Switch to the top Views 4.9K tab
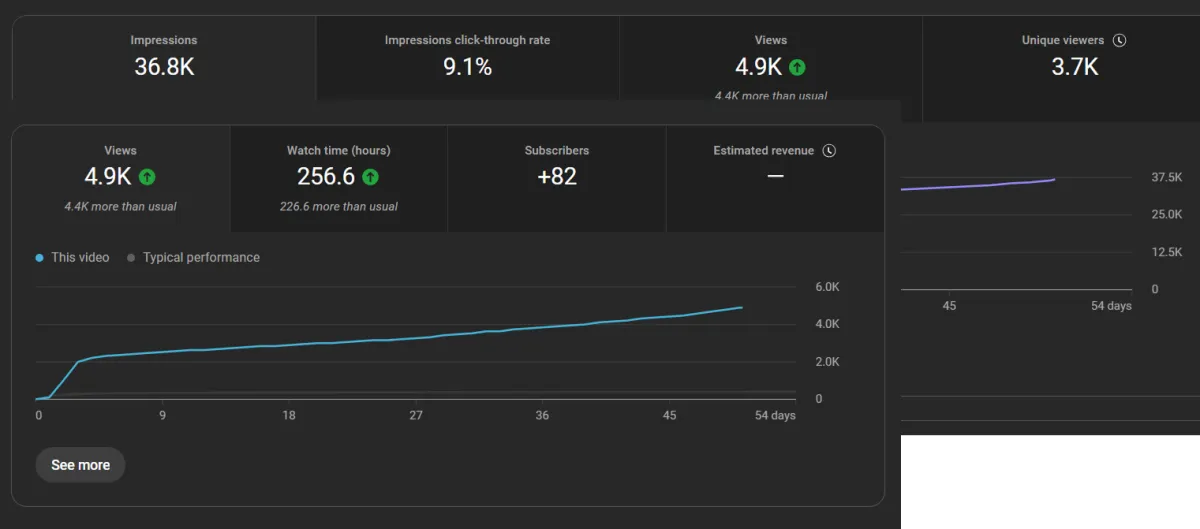Viewport: 1200px width, 529px height. click(770, 58)
